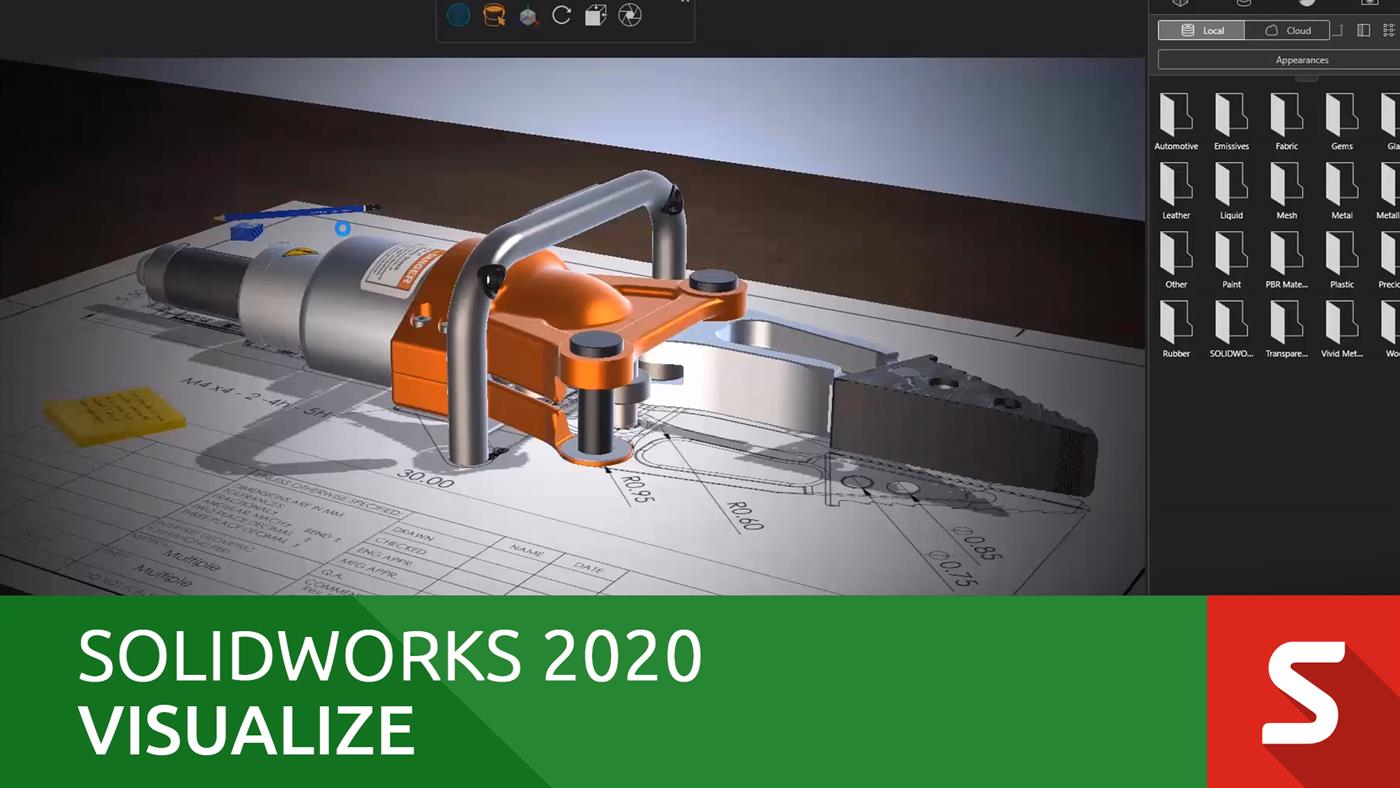The height and width of the screenshot is (788, 1400).
Task: Toggle the split view layout icon
Action: point(1362,30)
